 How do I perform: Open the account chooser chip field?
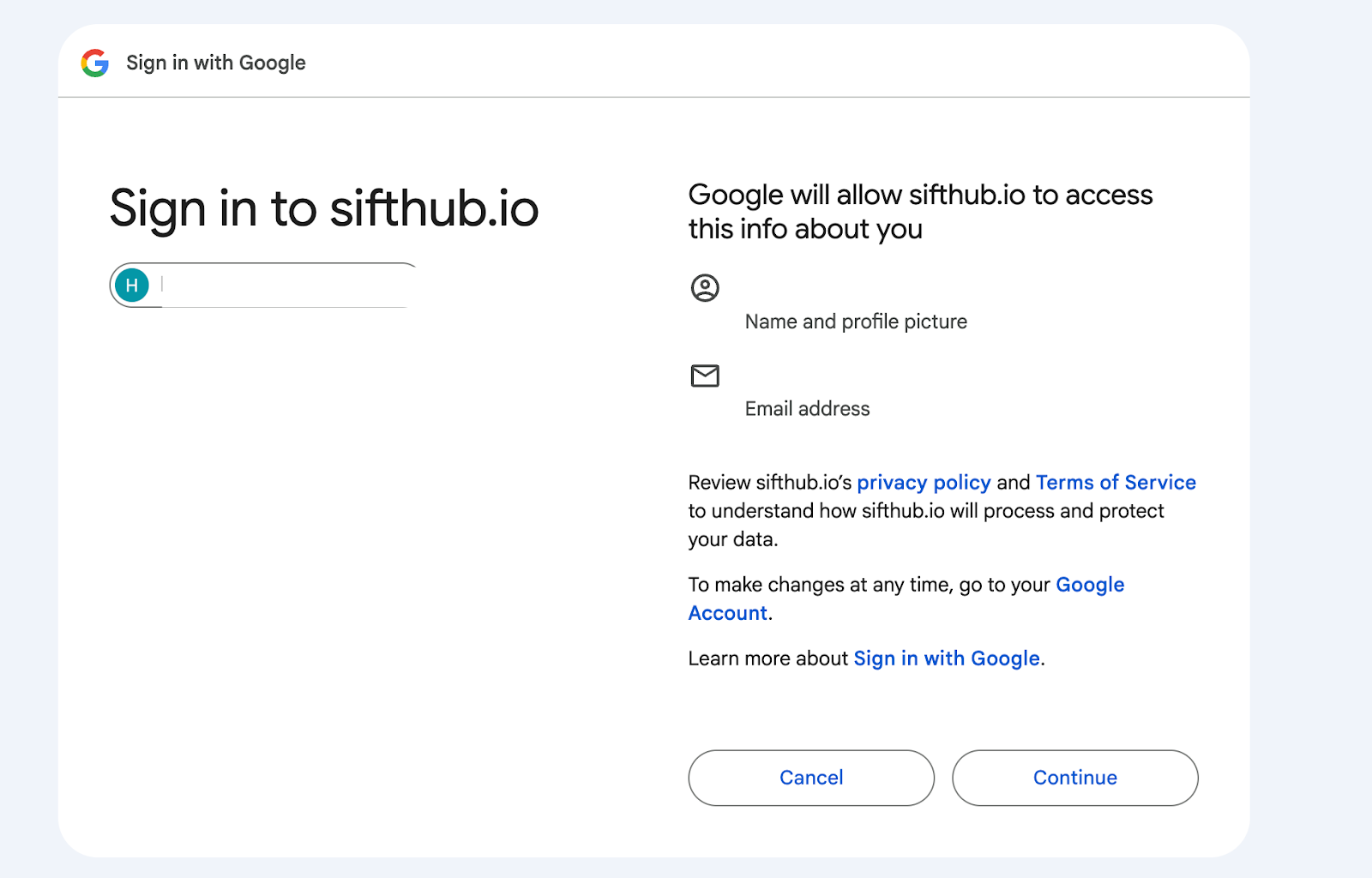coord(283,286)
